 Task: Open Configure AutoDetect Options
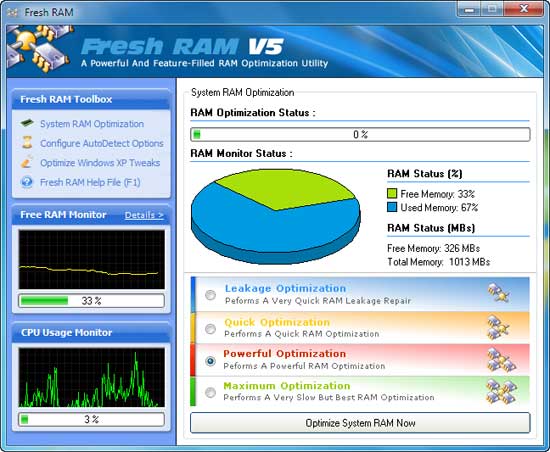pos(102,143)
